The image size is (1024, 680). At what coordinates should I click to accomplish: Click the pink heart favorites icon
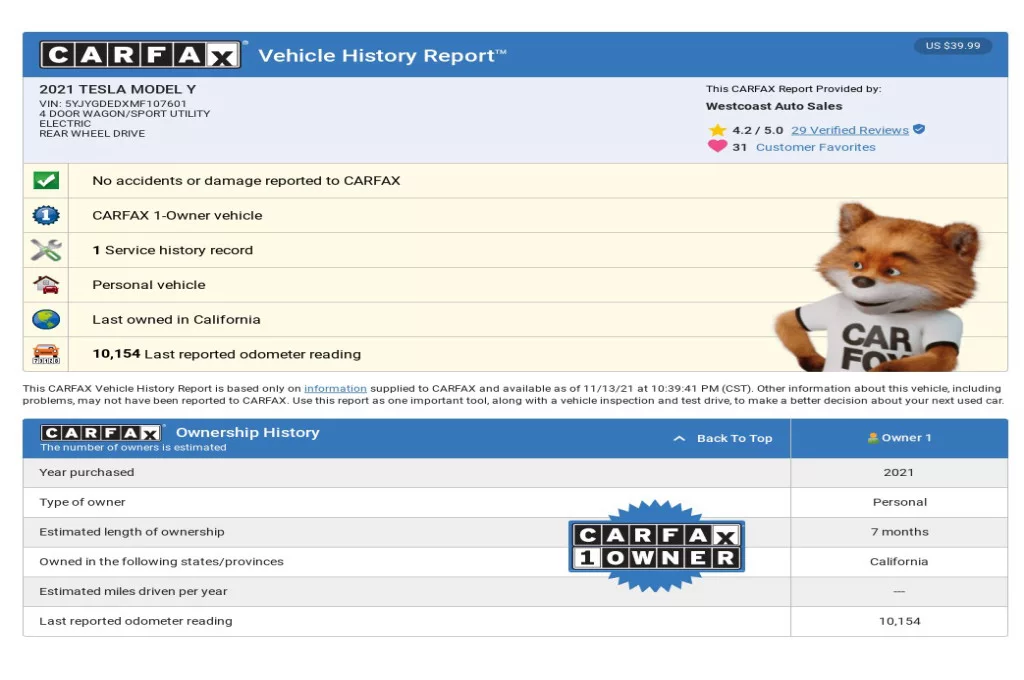click(x=717, y=147)
